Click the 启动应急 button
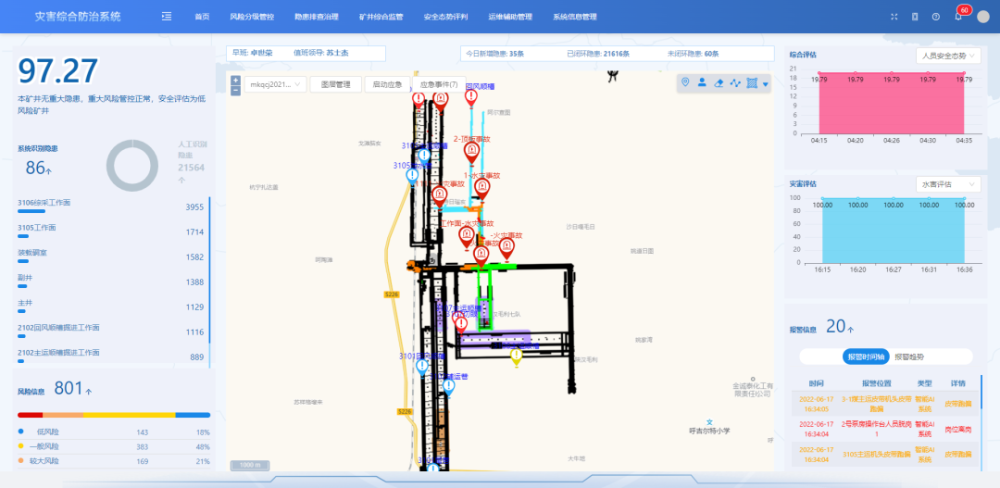1000x488 pixels. point(387,85)
